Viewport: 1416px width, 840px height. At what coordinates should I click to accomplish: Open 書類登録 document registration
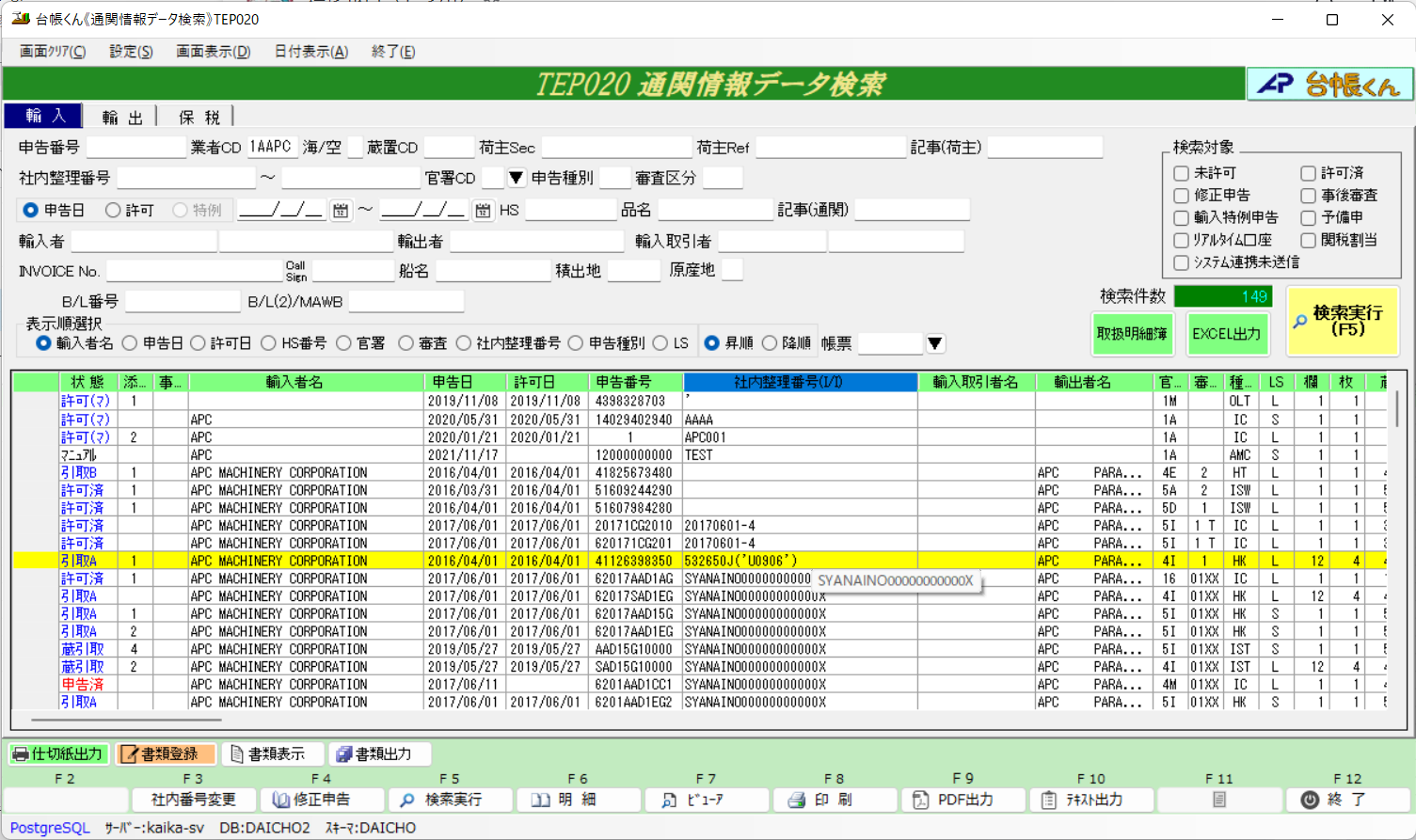[165, 754]
